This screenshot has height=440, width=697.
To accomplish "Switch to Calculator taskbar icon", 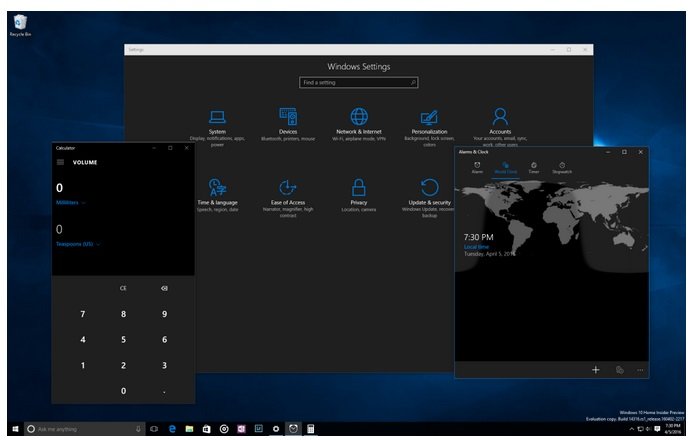I will coord(311,429).
